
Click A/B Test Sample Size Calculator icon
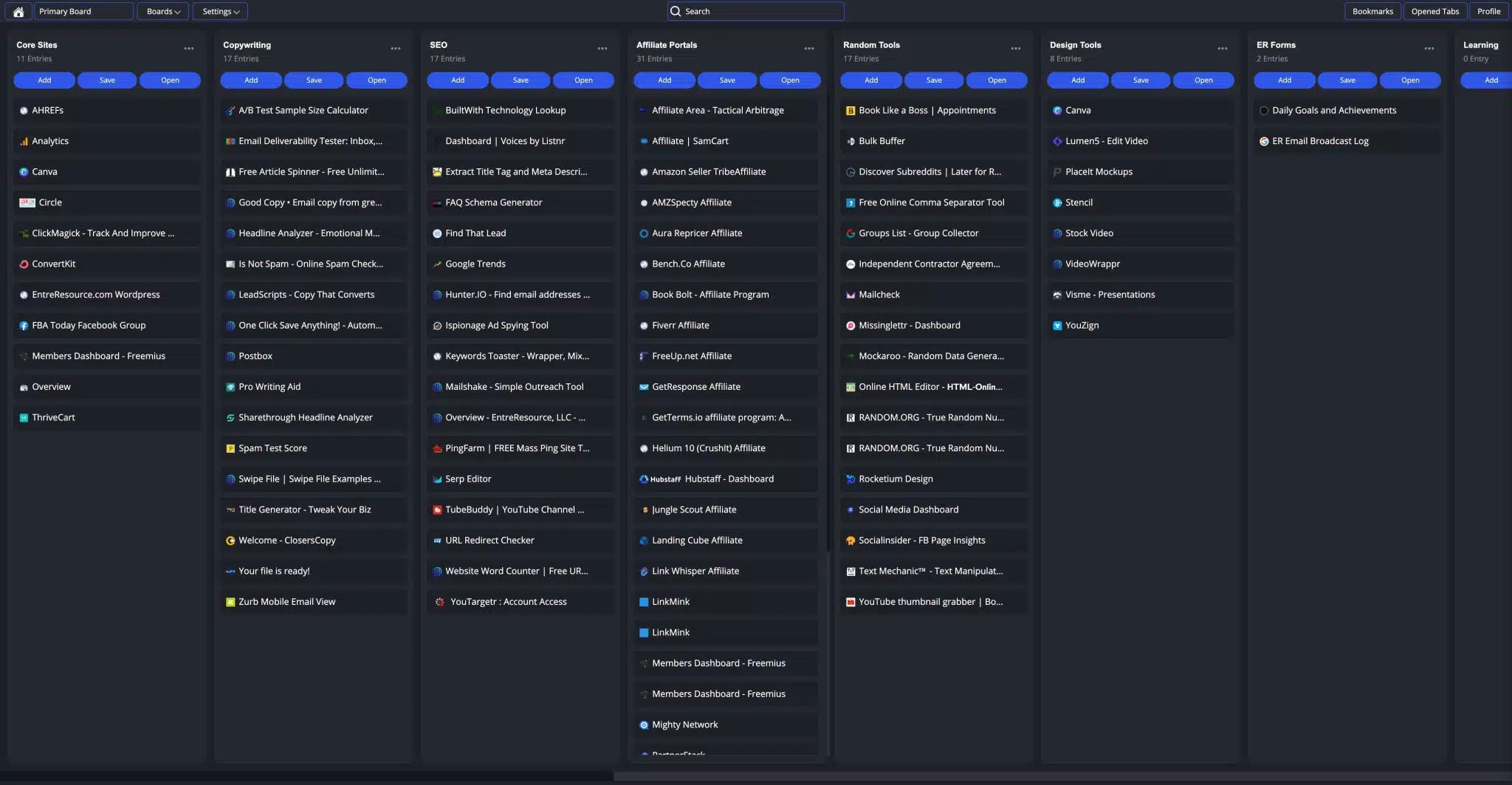click(x=230, y=111)
